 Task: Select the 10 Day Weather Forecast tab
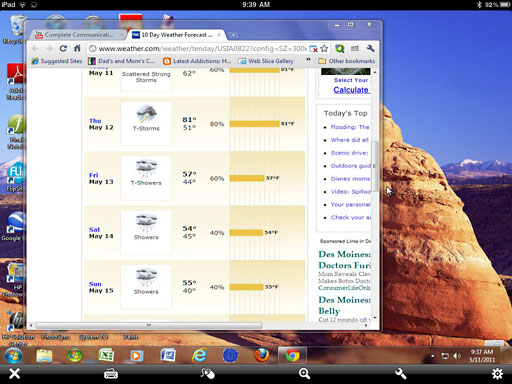[177, 35]
